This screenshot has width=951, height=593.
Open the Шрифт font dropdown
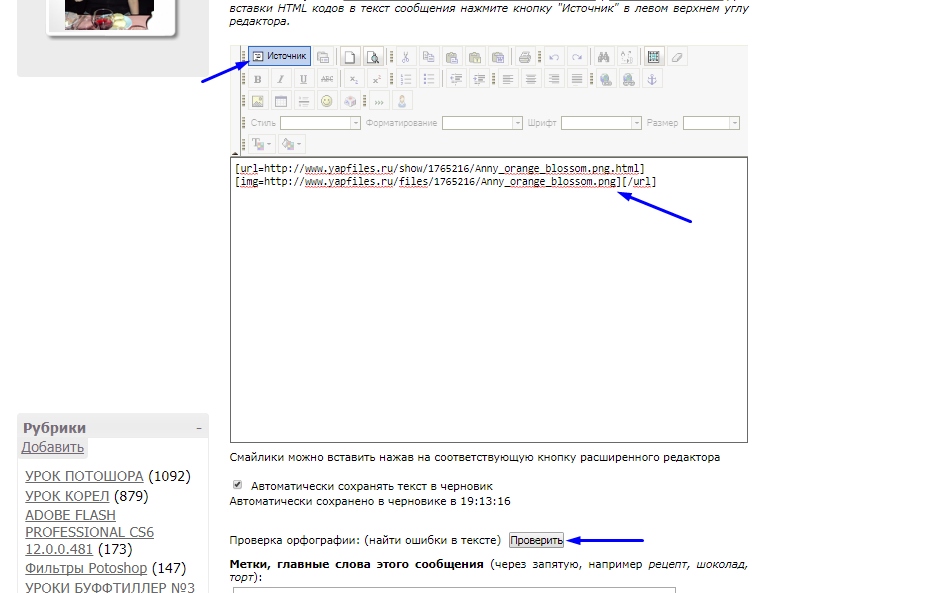(x=600, y=123)
